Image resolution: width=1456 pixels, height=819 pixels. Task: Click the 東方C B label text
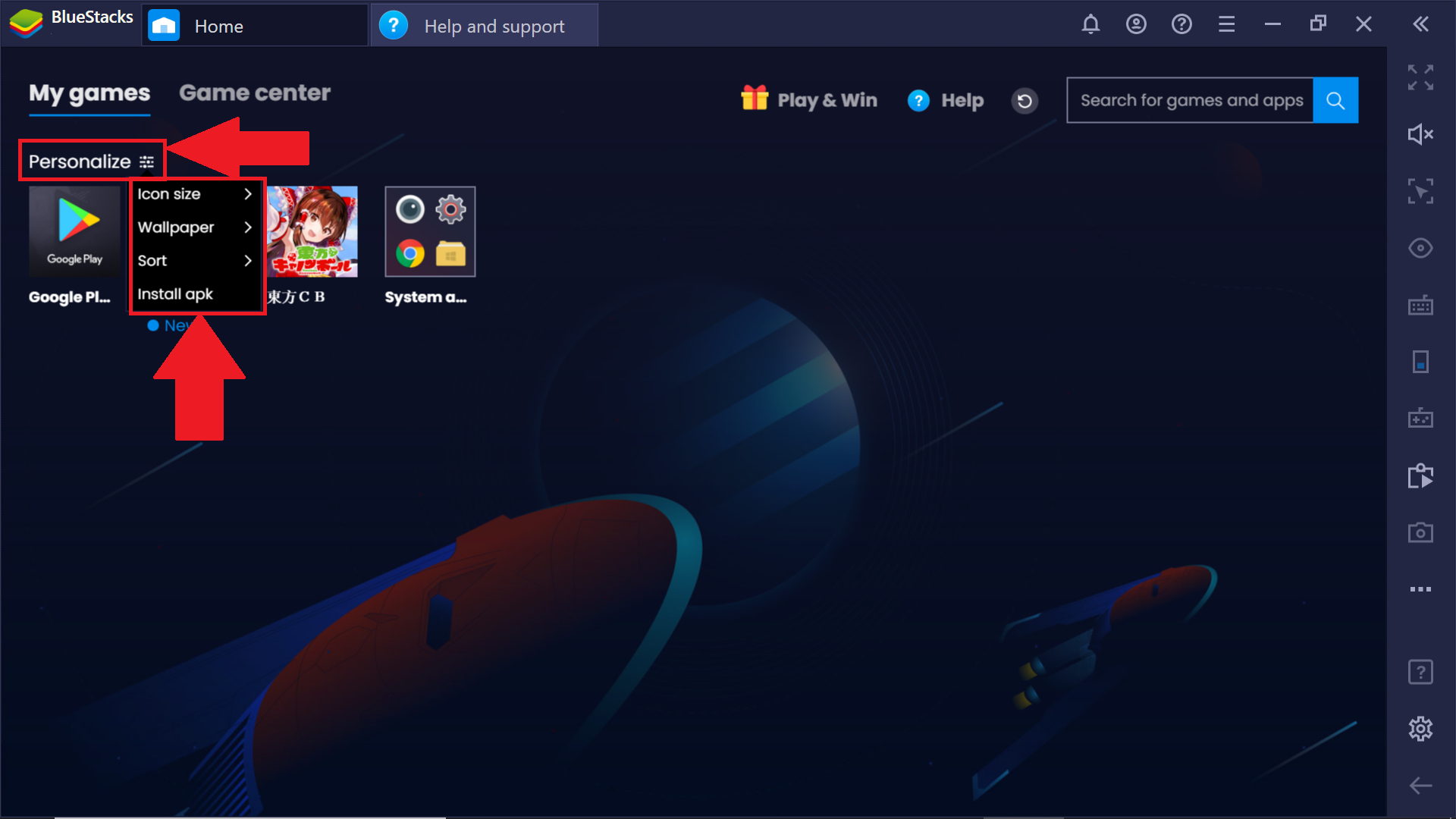point(297,297)
